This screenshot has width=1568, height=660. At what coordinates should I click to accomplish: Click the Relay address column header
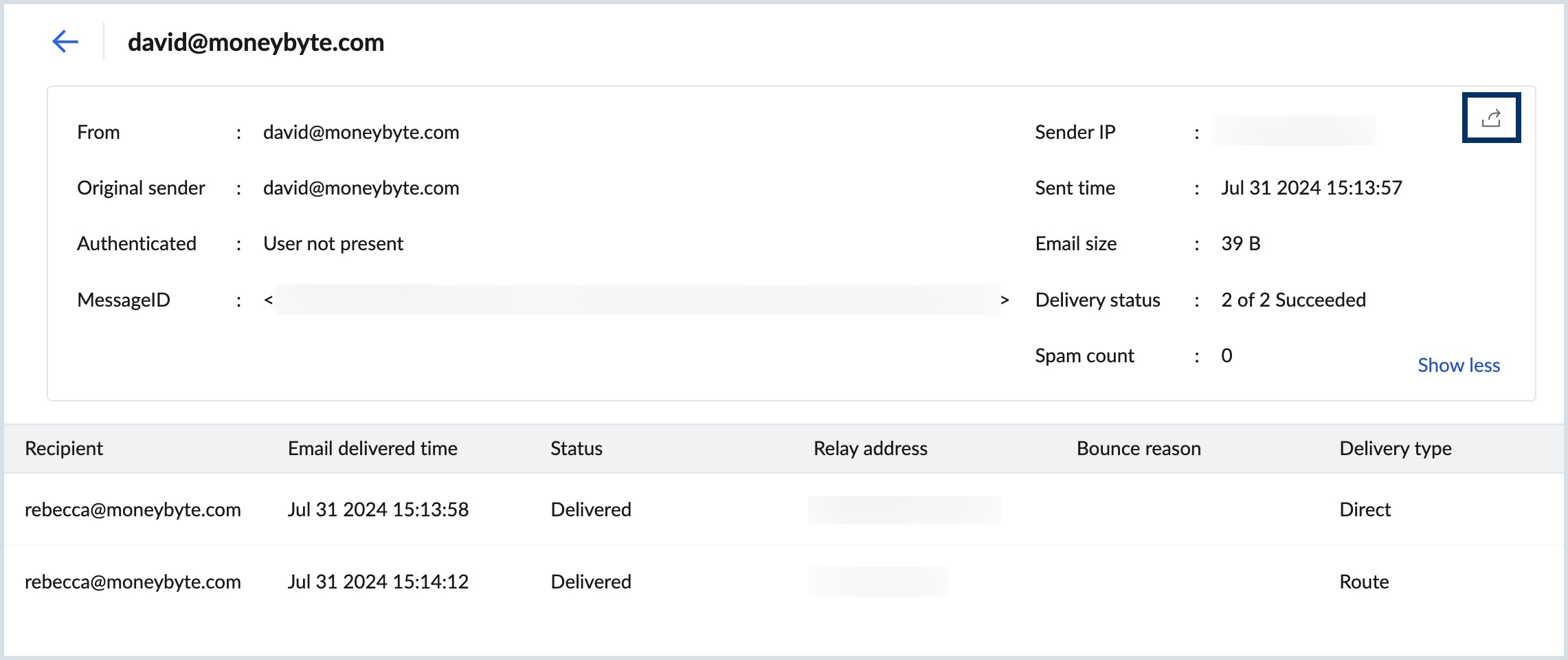[870, 448]
